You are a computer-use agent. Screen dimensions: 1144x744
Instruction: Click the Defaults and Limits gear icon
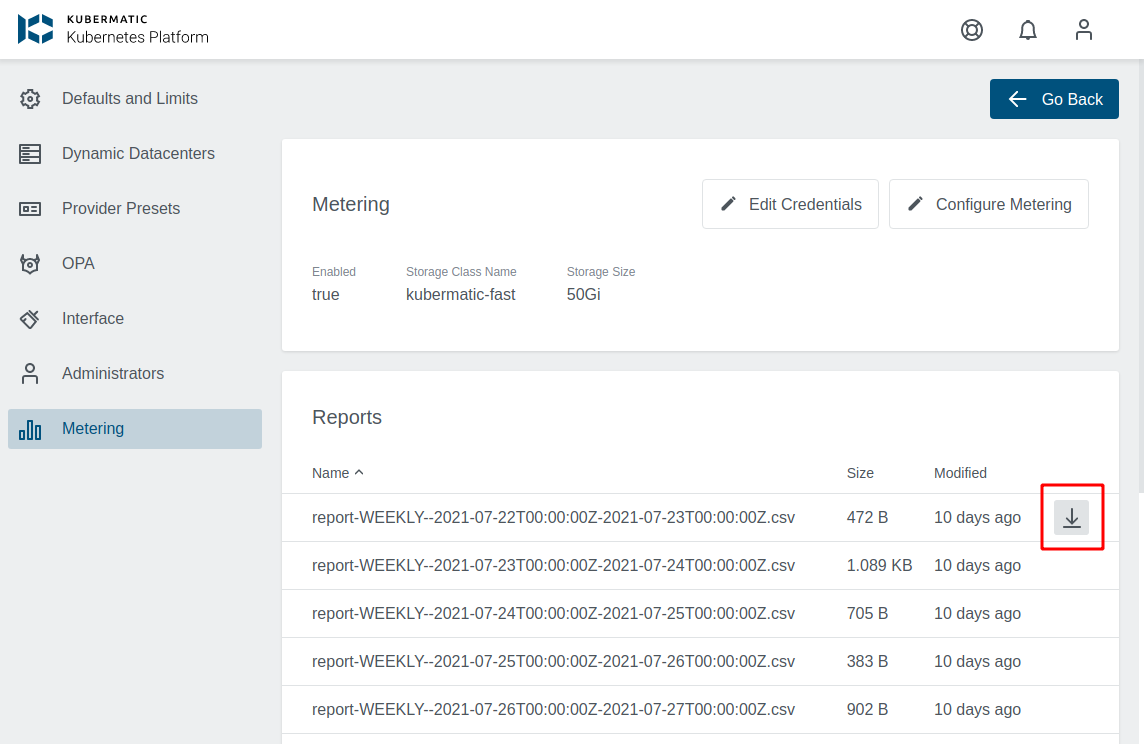coord(29,98)
